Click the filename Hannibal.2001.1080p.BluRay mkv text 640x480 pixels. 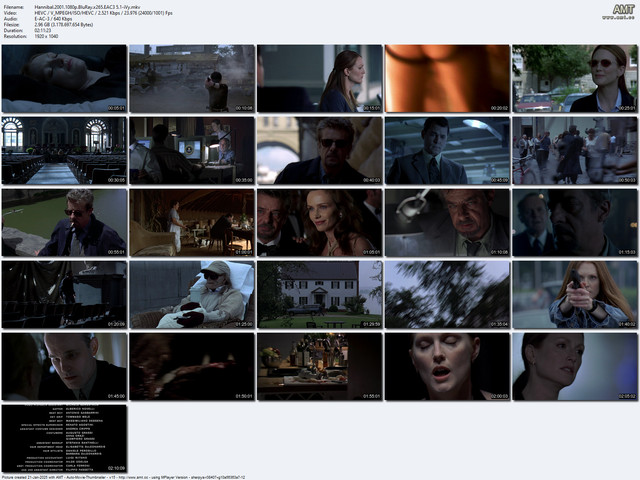click(87, 7)
